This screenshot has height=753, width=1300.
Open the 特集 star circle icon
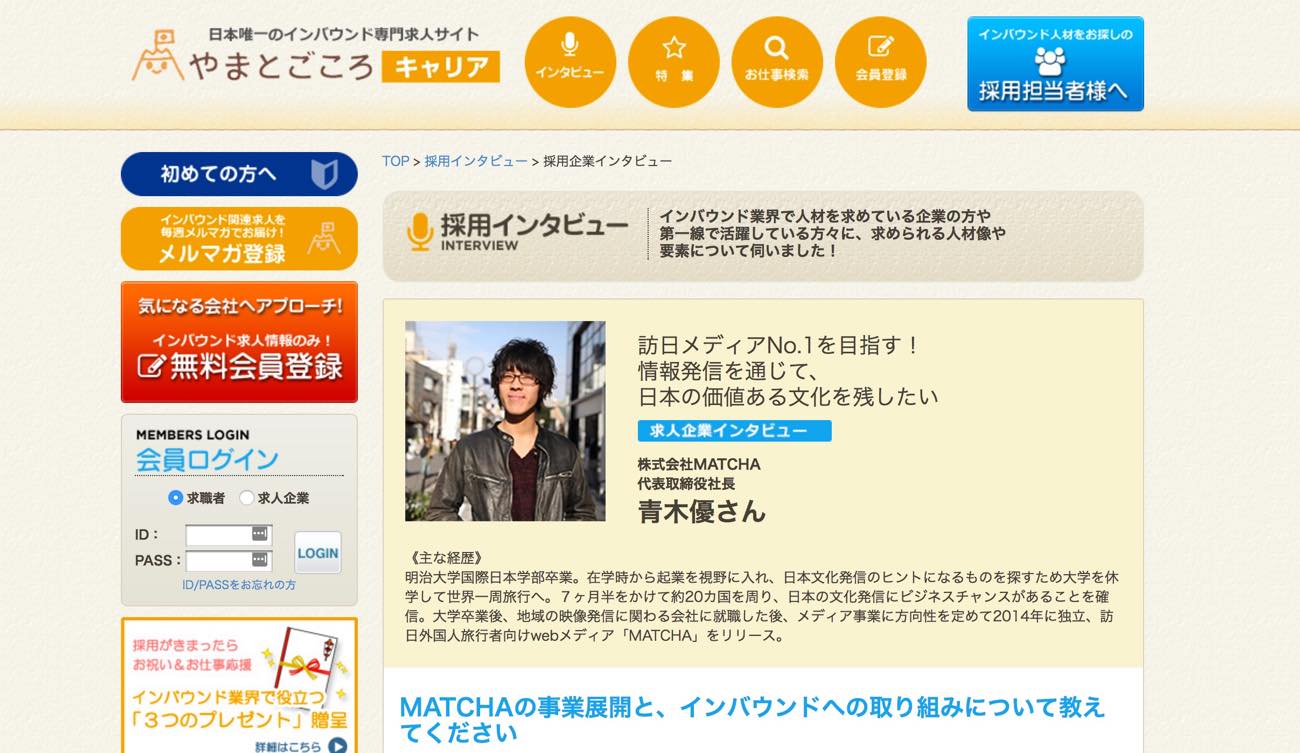[674, 62]
